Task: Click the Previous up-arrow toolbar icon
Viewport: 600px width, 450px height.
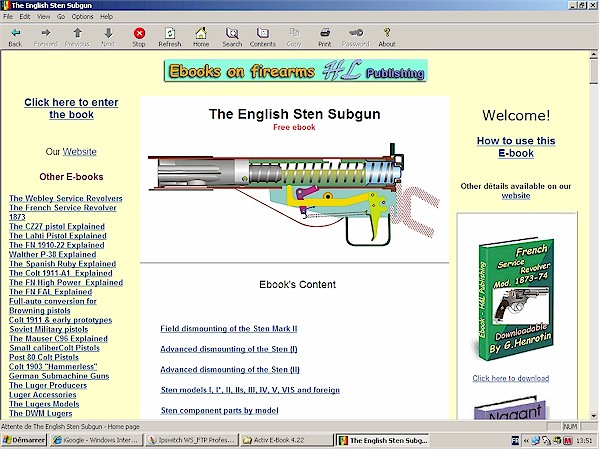Action: pyautogui.click(x=77, y=33)
